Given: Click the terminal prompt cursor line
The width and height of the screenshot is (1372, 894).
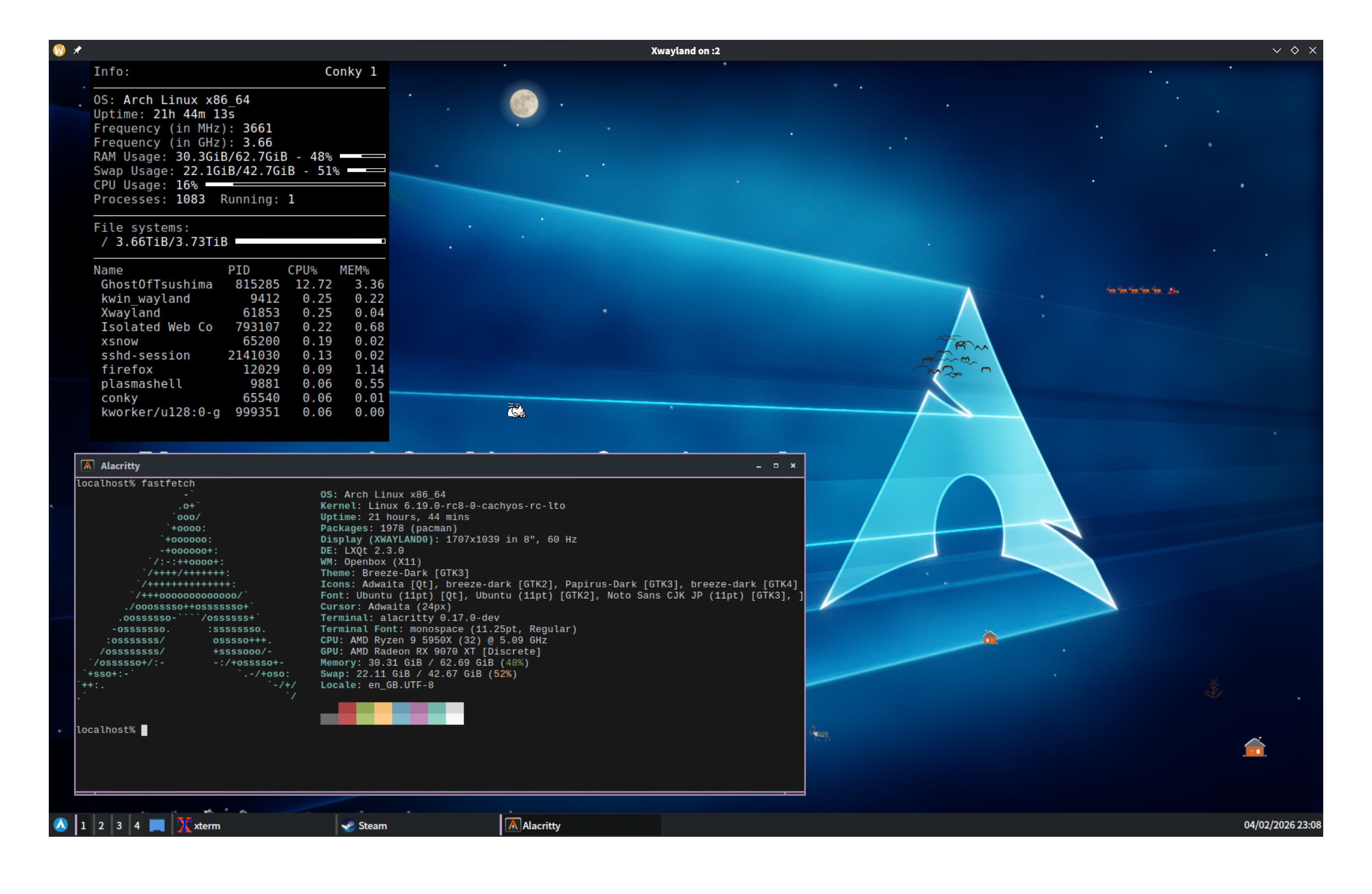Looking at the screenshot, I should 144,730.
